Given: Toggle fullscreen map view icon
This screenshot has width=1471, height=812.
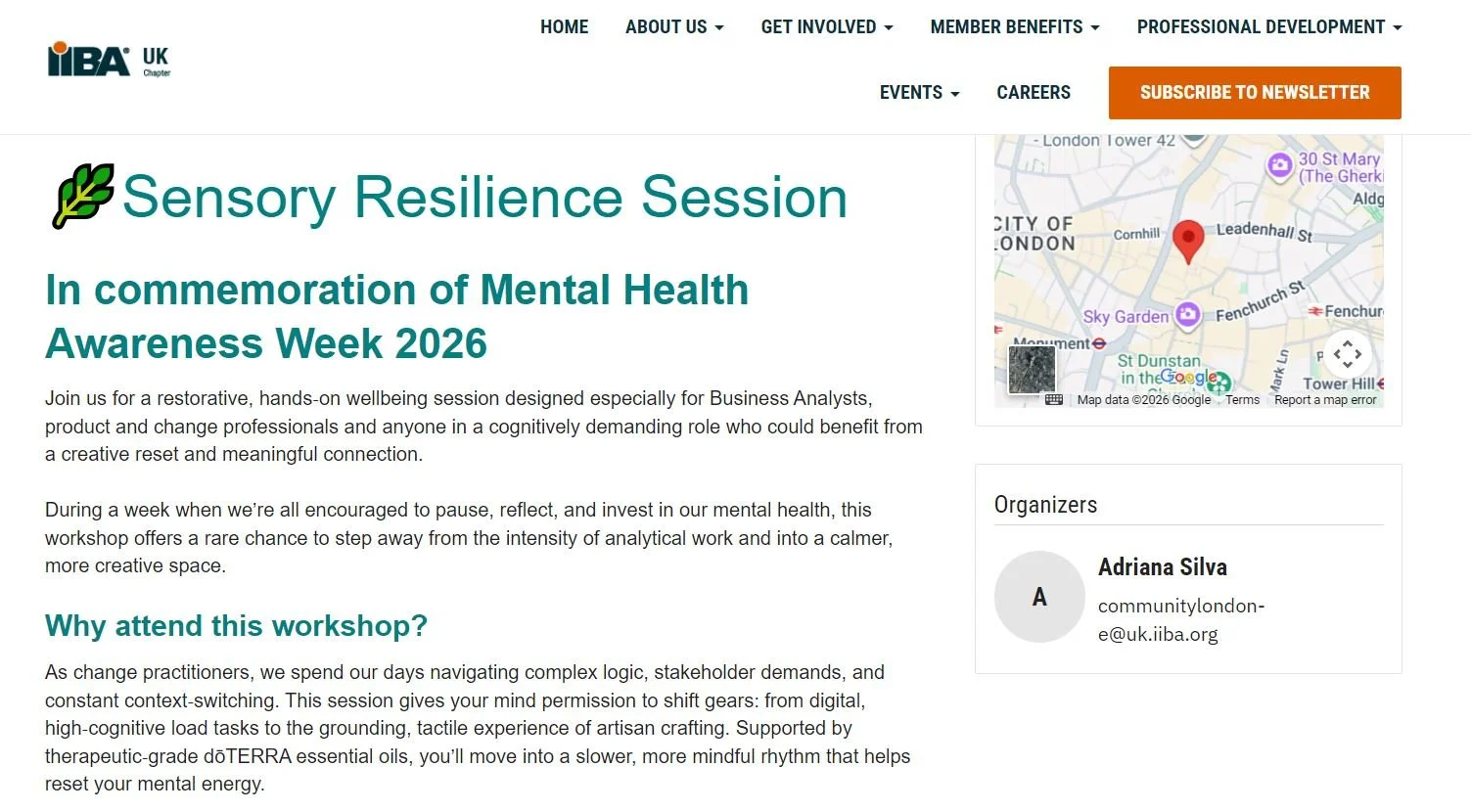Looking at the screenshot, I should point(1347,354).
